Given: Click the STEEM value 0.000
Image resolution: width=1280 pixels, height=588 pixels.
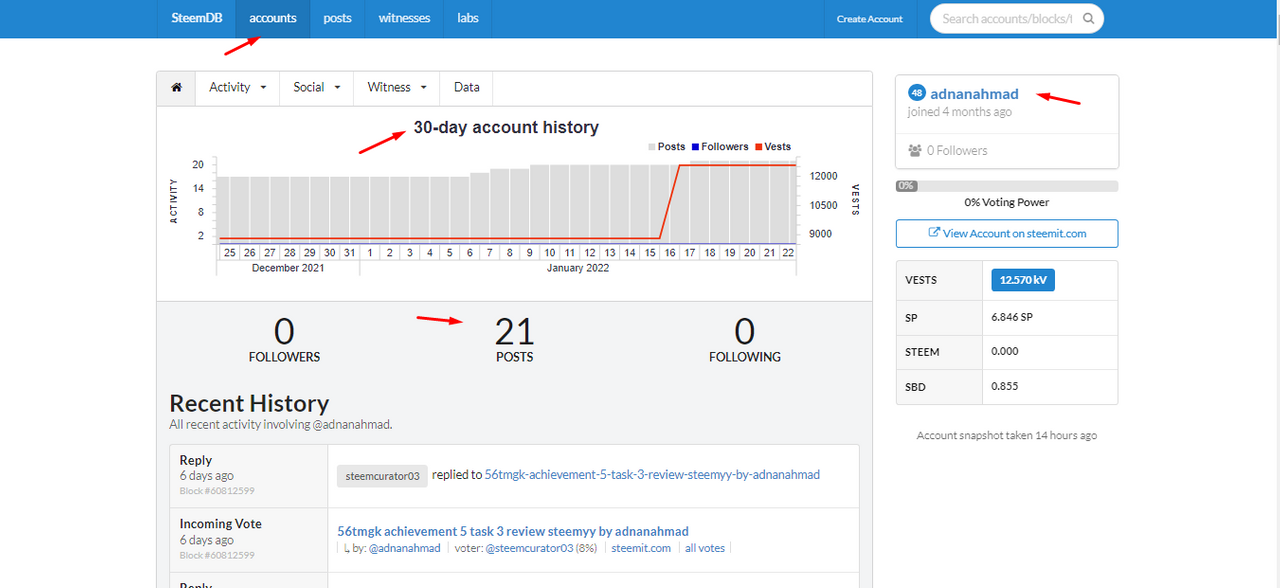Looking at the screenshot, I should 1005,352.
